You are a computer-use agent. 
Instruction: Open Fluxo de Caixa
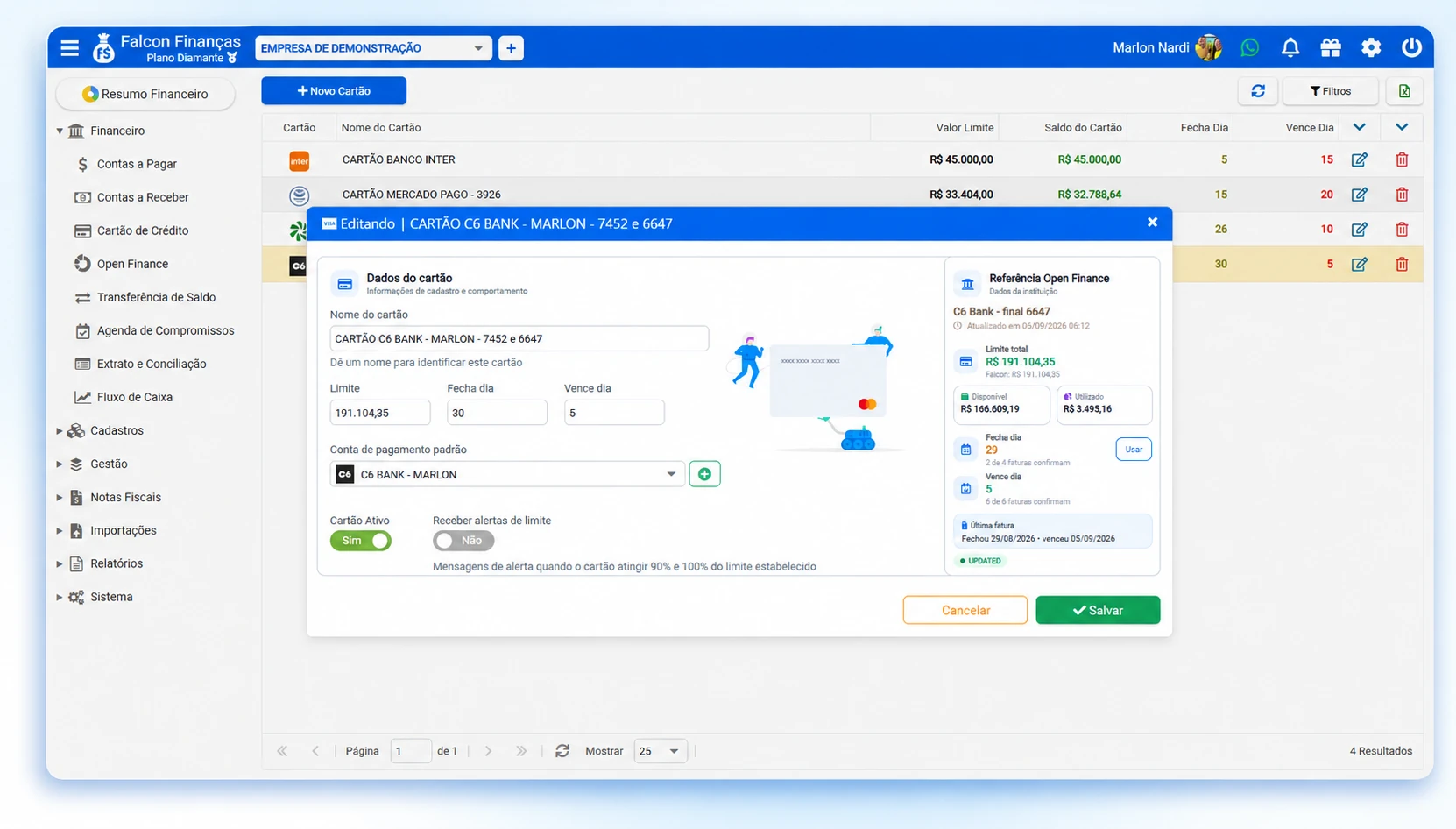135,397
